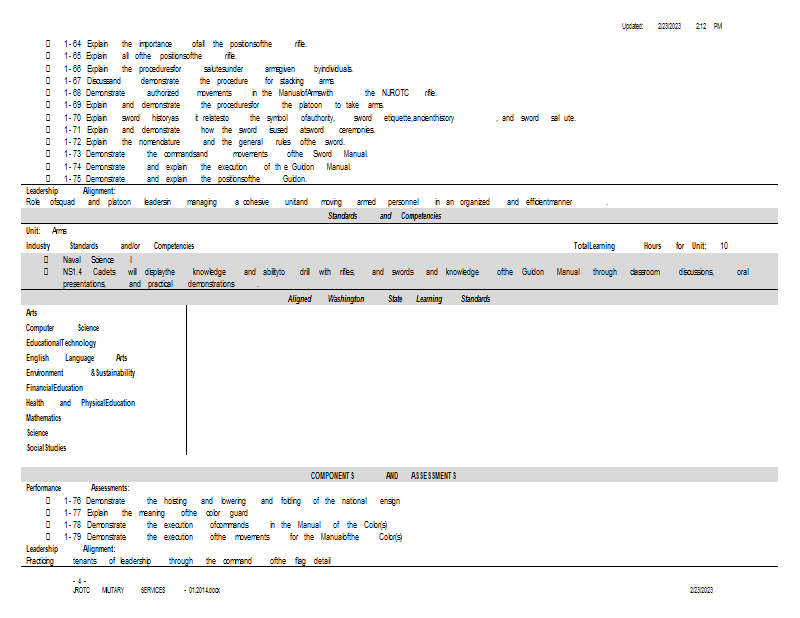800x618 pixels.
Task: Click the 'Unit: Arms' line
Action: tap(46, 231)
